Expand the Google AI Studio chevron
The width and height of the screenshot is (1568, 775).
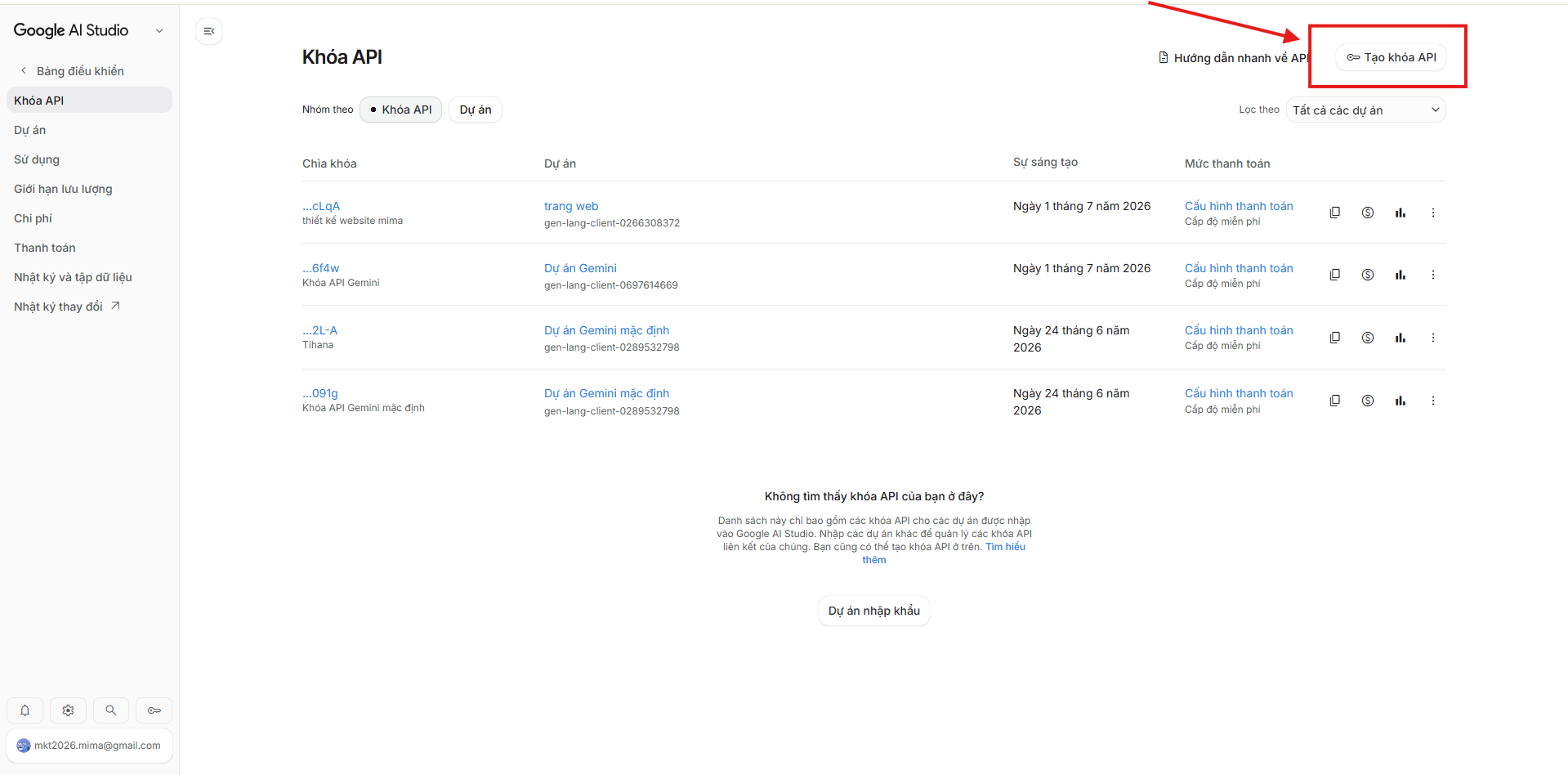point(159,31)
